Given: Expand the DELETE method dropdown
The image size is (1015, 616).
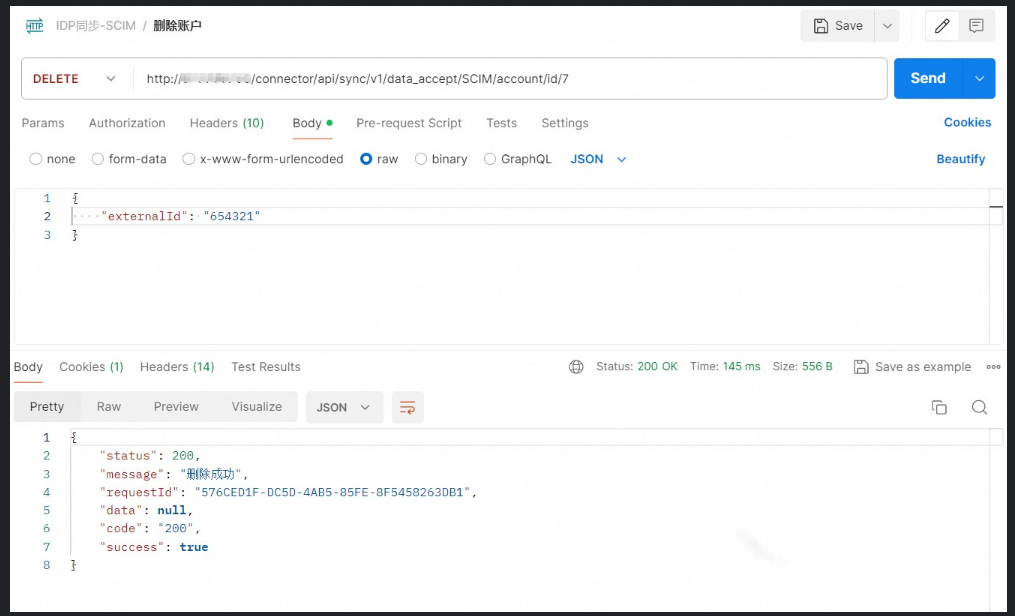Looking at the screenshot, I should click(x=110, y=79).
